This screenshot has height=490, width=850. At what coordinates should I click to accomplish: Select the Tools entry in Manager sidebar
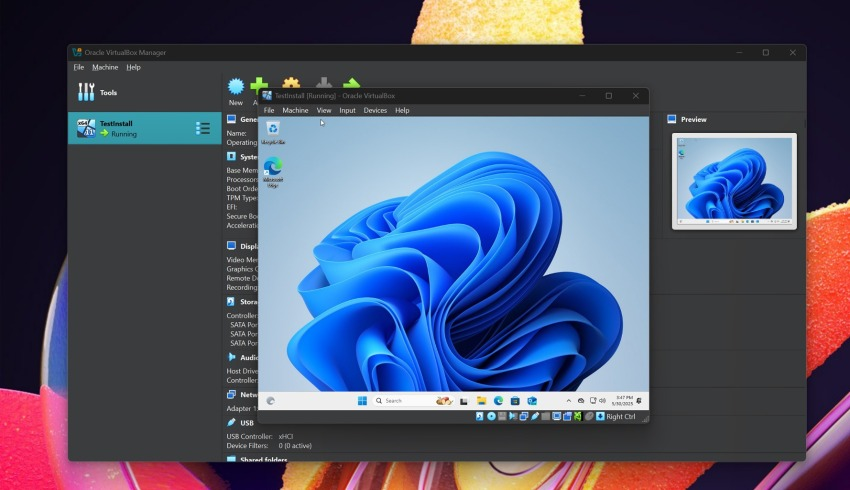(x=145, y=93)
